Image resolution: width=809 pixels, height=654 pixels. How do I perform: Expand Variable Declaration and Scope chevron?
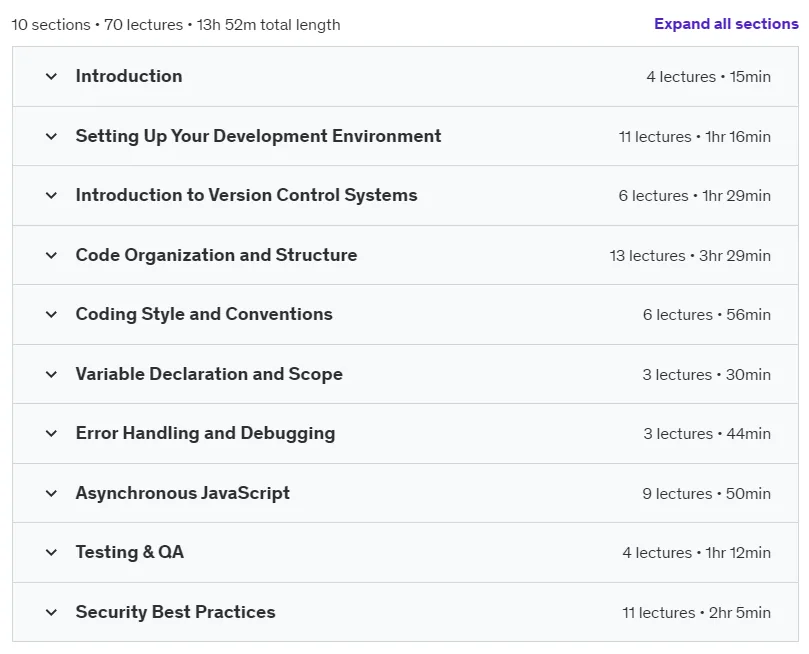pyautogui.click(x=51, y=374)
